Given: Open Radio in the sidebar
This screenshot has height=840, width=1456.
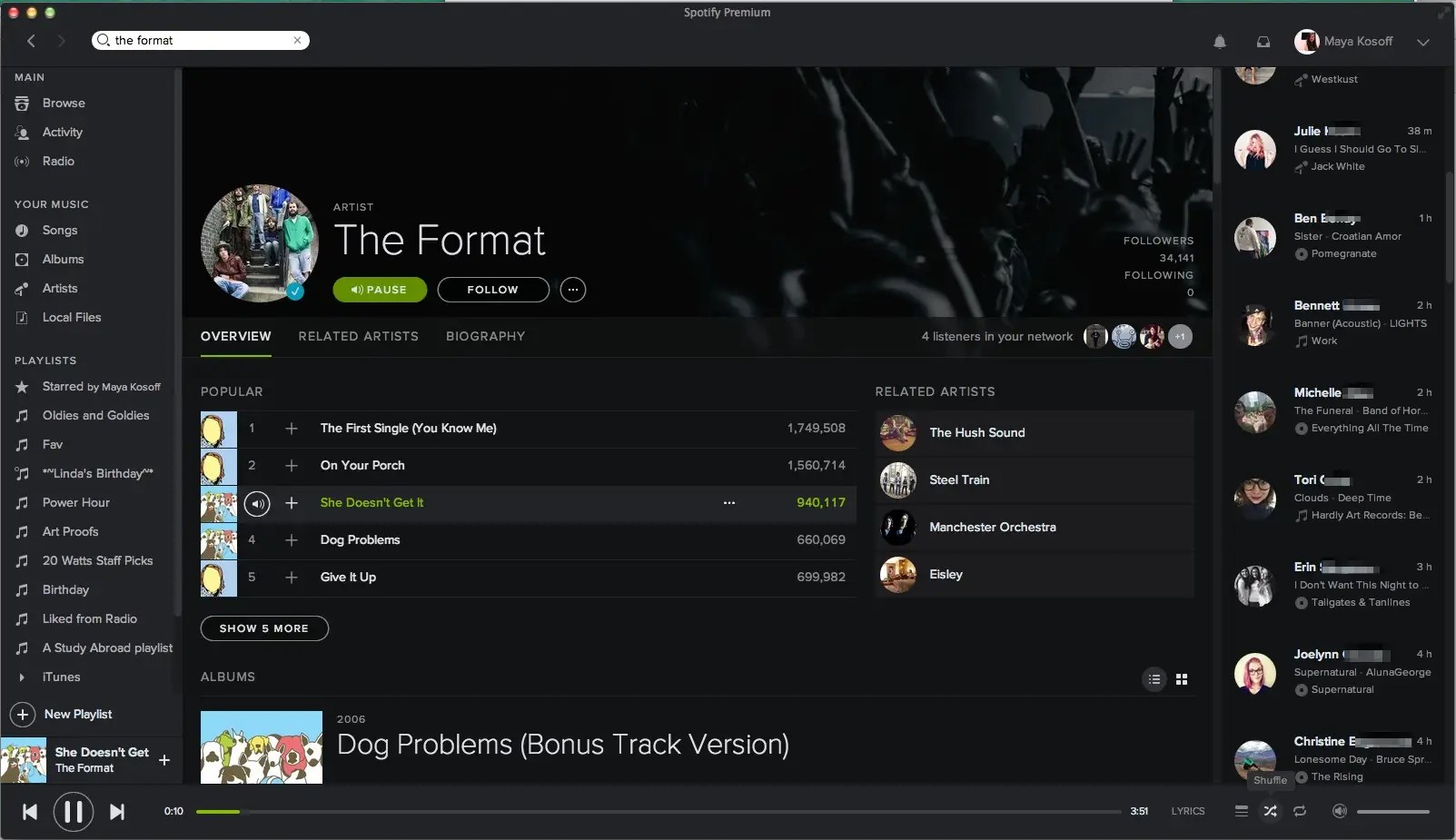Looking at the screenshot, I should tap(58, 161).
